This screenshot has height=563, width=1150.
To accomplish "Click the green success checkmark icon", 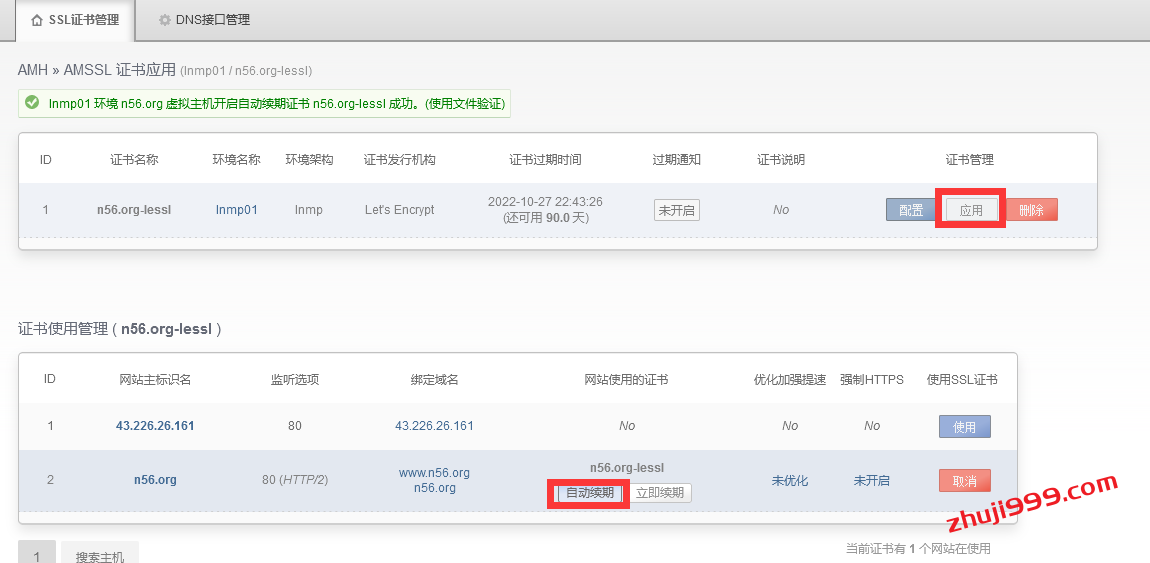I will tap(32, 103).
